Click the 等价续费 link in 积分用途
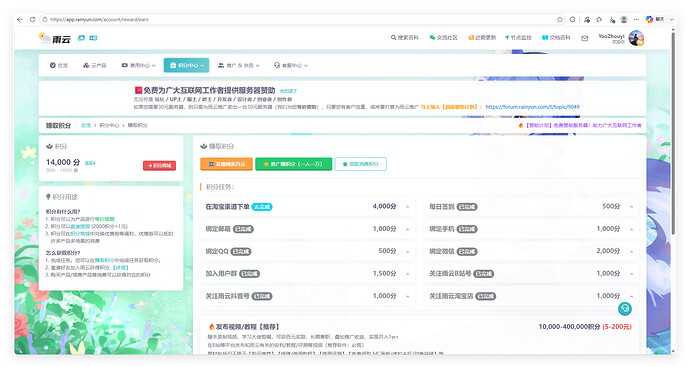The image size is (690, 367). pyautogui.click(x=104, y=219)
